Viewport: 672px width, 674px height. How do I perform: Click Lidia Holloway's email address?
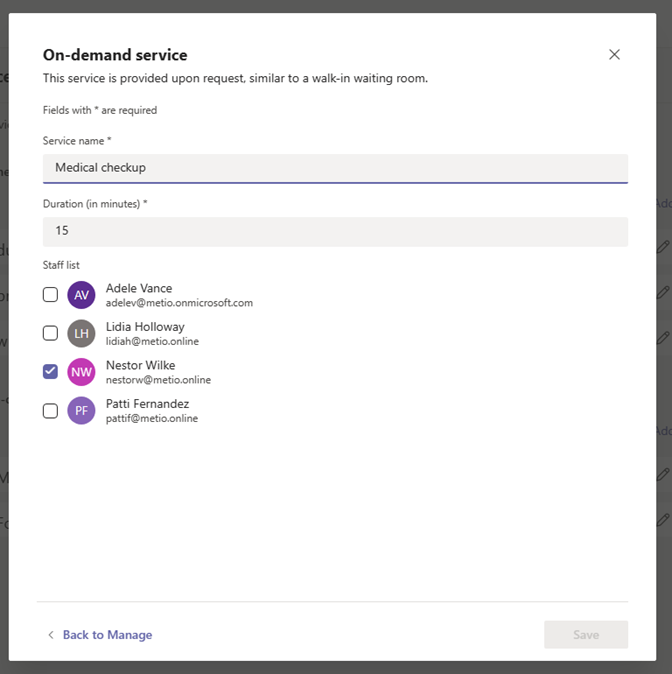[x=152, y=341]
